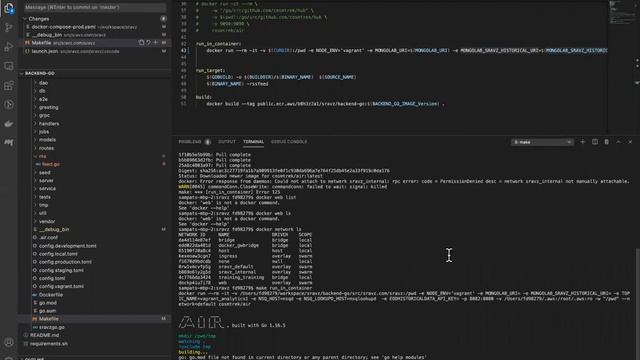640x360 pixels.
Task: Open config.vagrant.toml file
Action: tap(61, 286)
